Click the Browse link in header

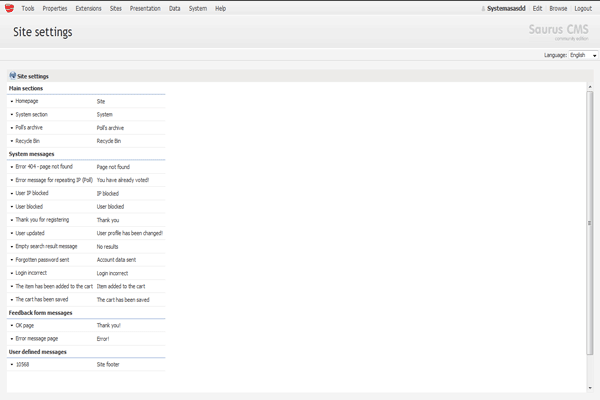pos(558,8)
